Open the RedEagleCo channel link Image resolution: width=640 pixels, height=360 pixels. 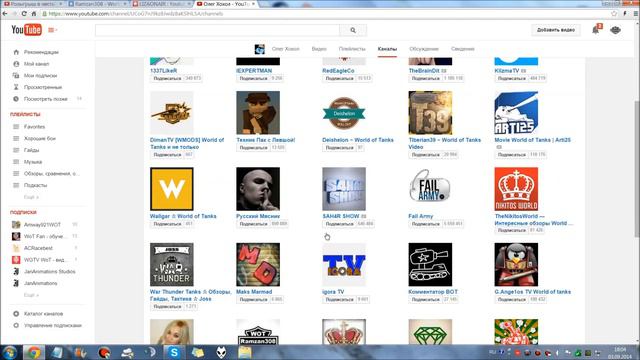(x=338, y=71)
